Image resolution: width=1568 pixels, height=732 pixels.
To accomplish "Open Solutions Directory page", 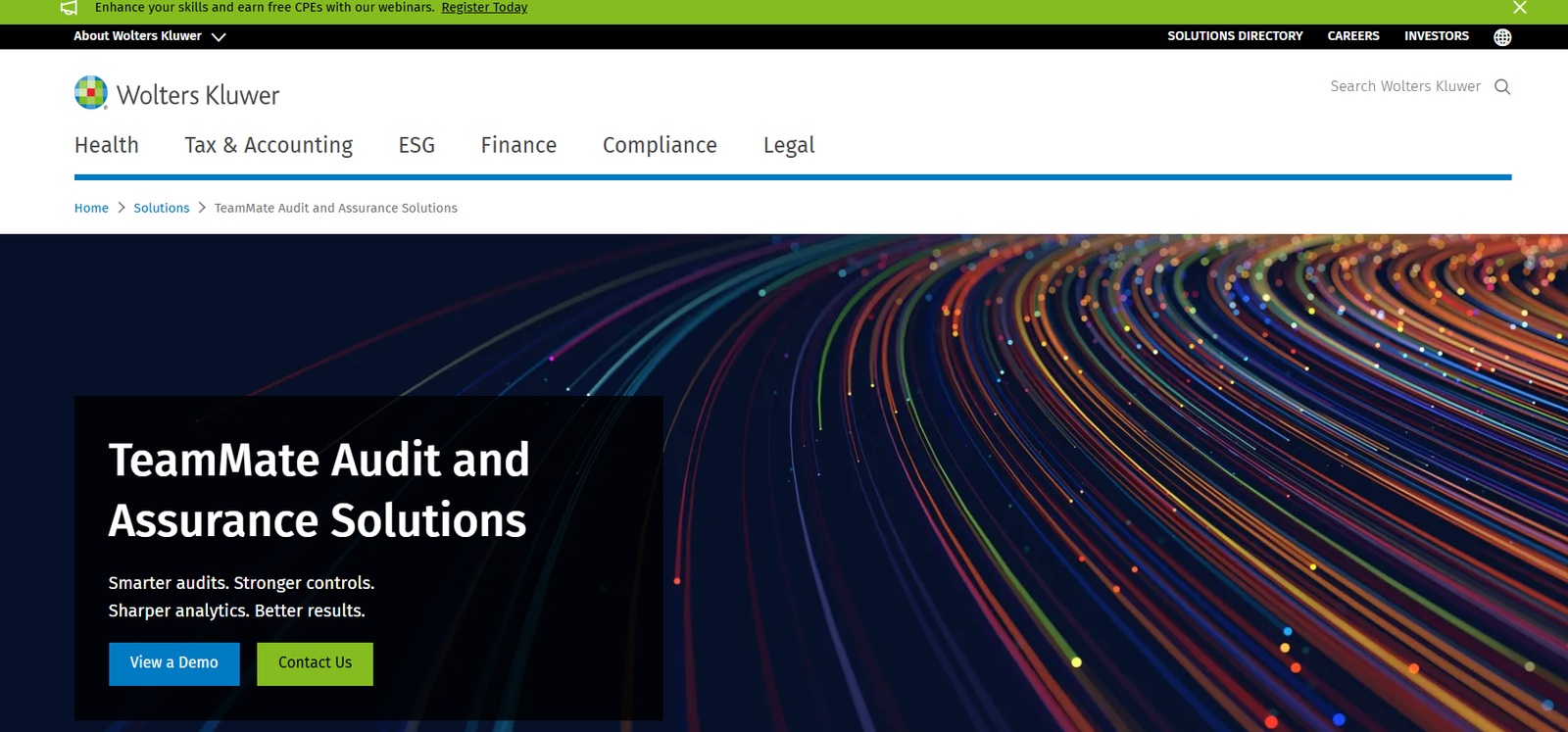I will click(x=1235, y=36).
